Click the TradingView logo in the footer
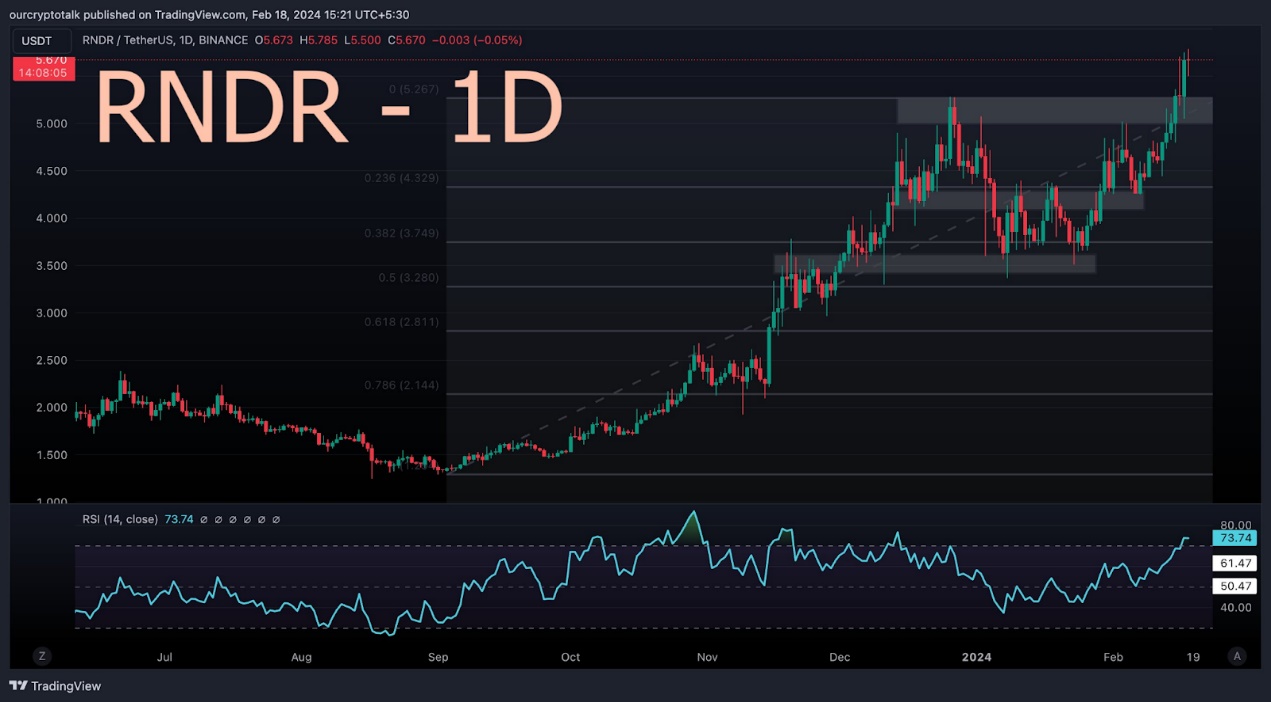This screenshot has height=702, width=1271. pos(56,686)
